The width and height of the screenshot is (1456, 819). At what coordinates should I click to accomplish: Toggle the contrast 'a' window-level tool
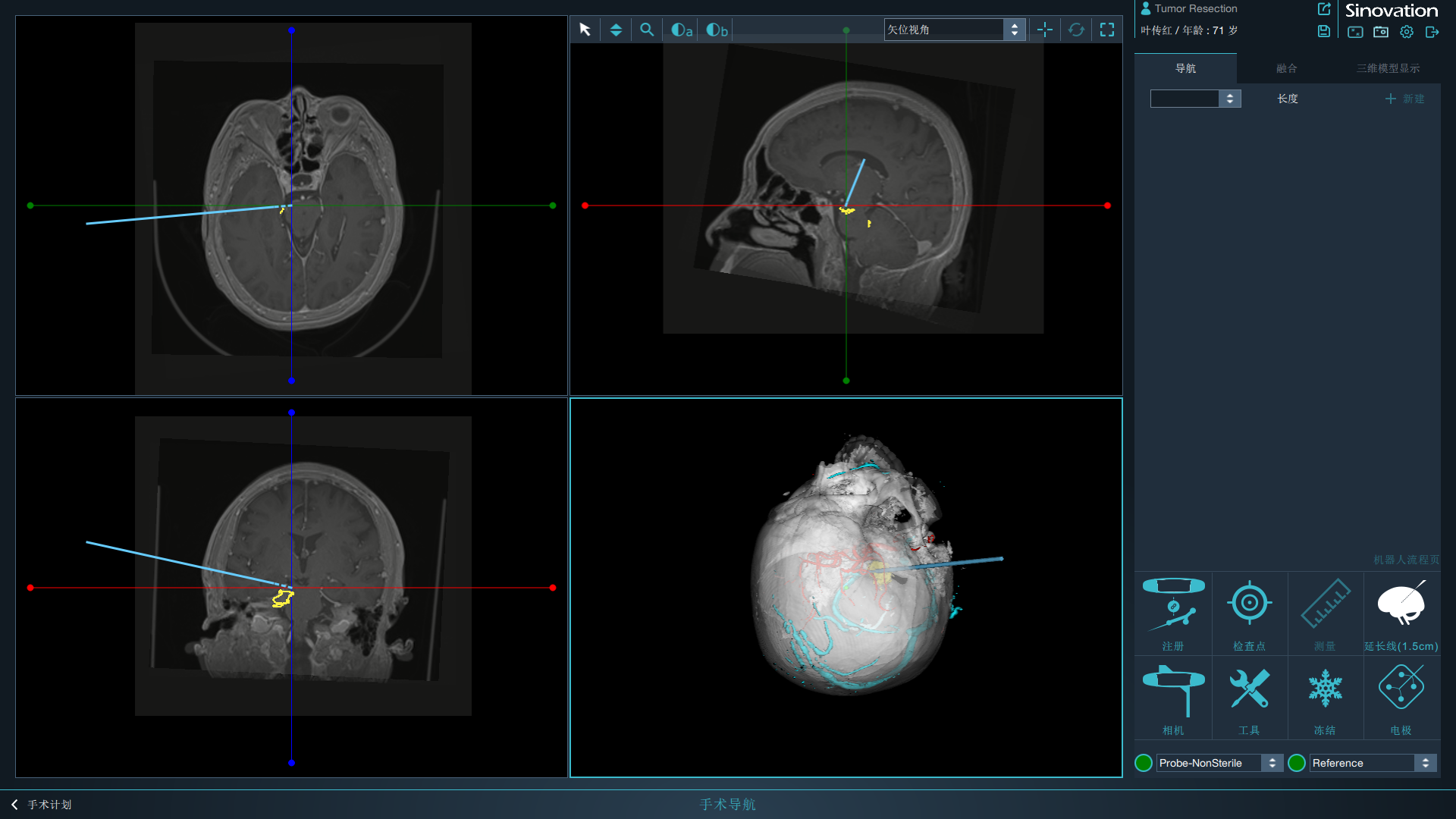point(682,30)
